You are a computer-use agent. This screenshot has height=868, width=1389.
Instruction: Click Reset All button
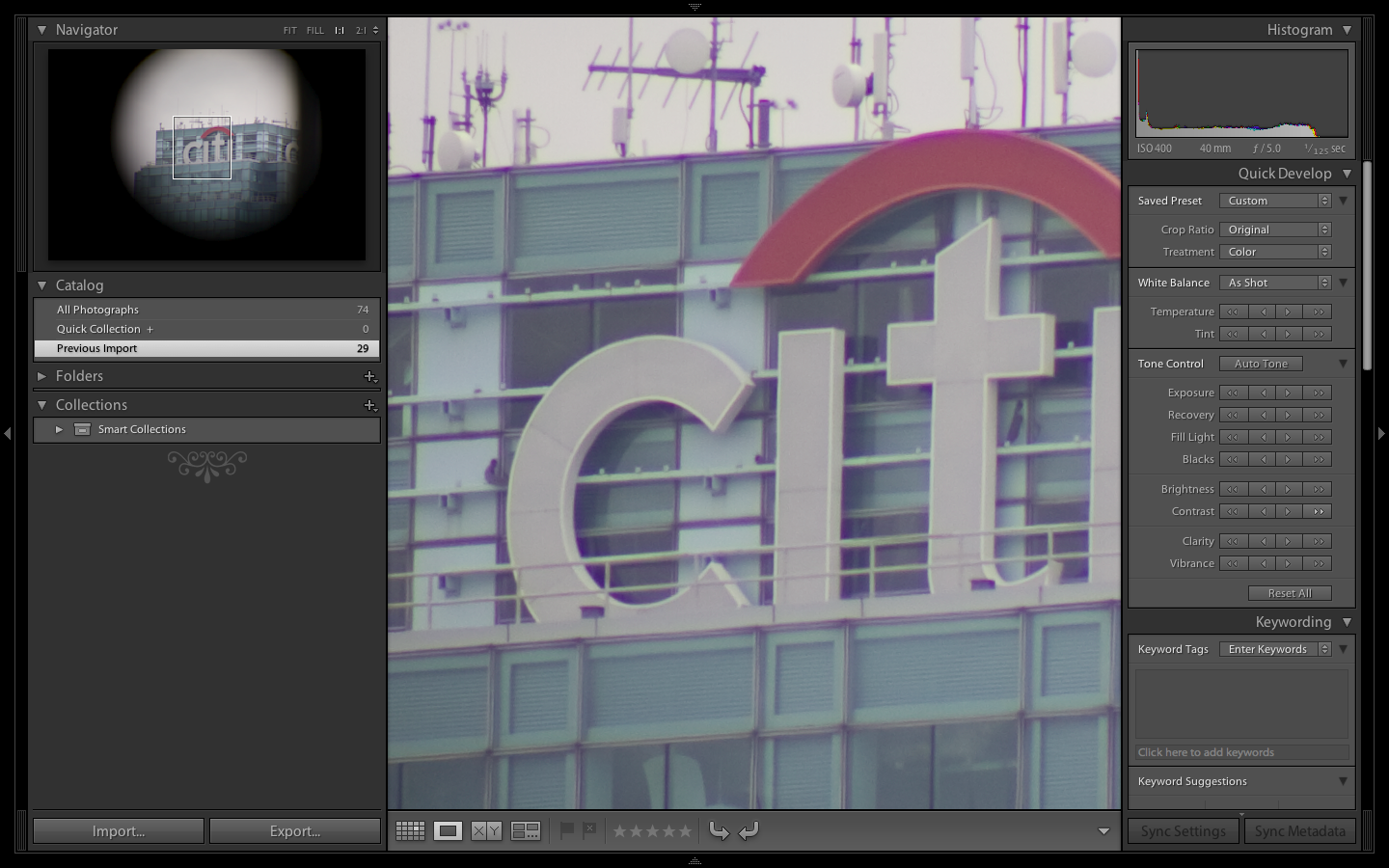(1290, 593)
